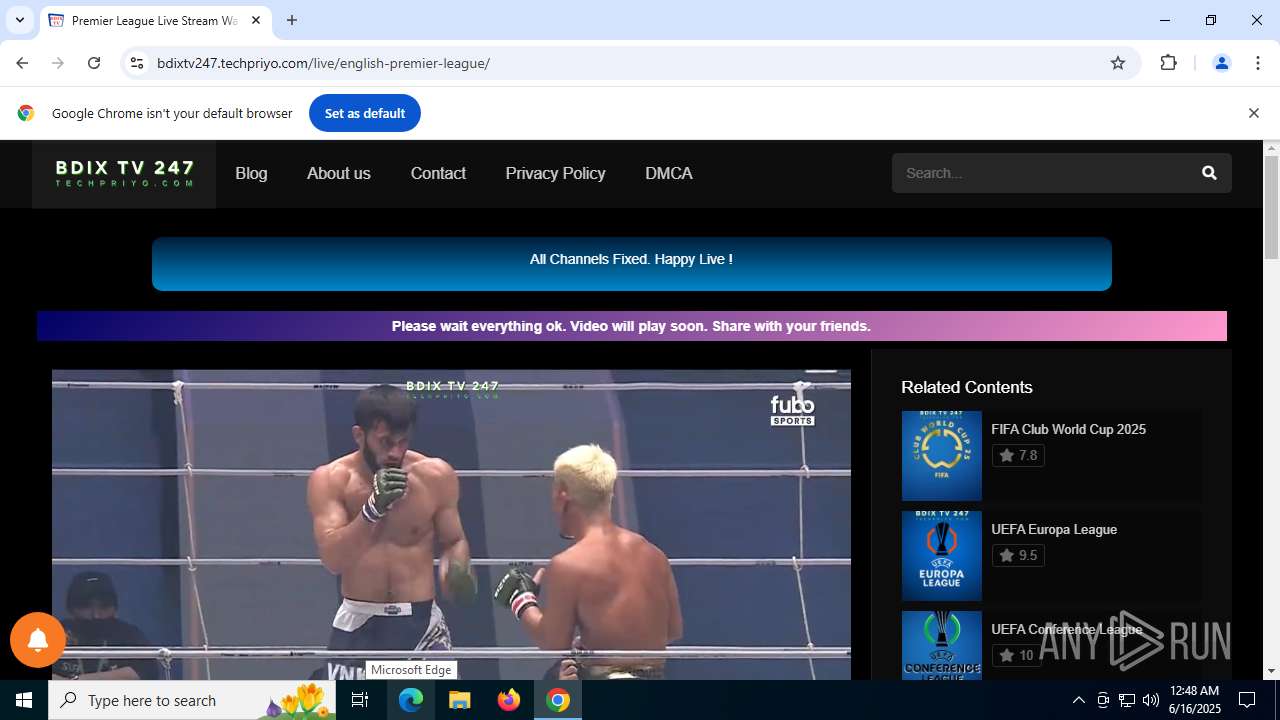Click the search magnifier icon

coord(1209,173)
